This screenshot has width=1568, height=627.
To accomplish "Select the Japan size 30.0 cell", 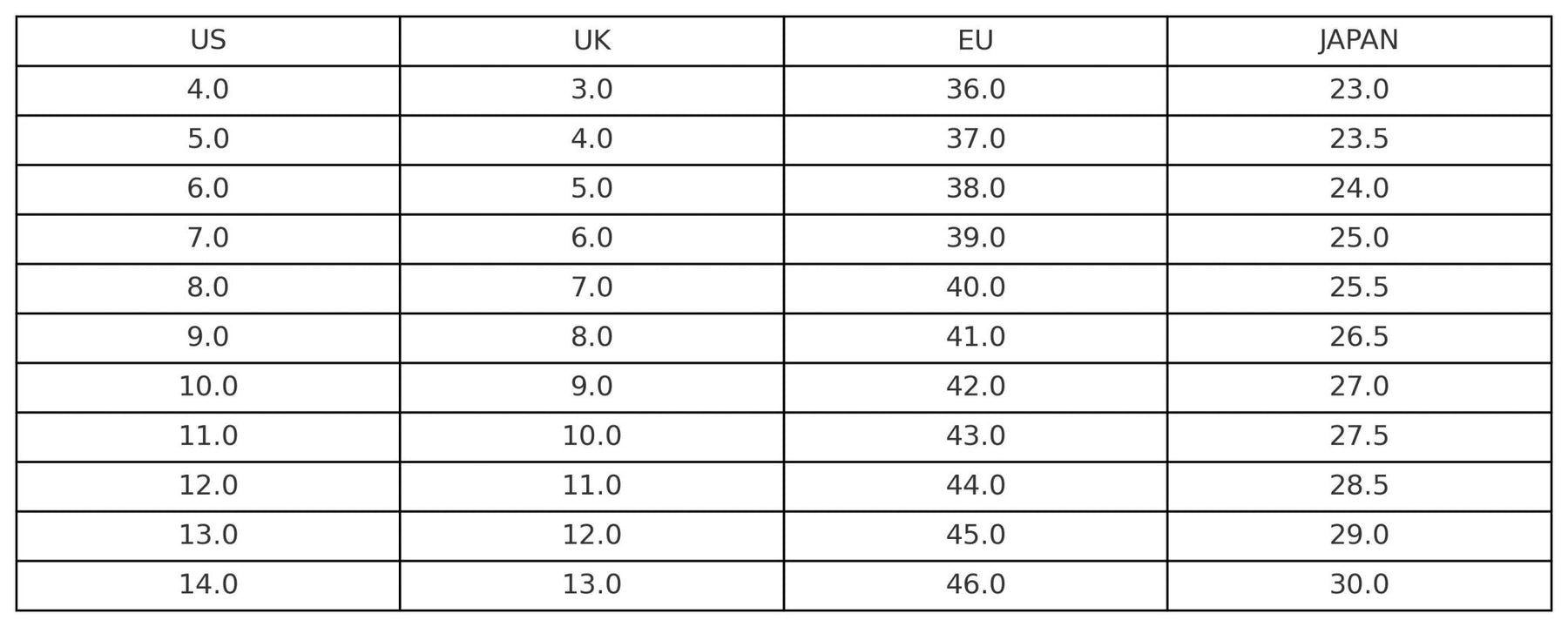I will 1359,585.
